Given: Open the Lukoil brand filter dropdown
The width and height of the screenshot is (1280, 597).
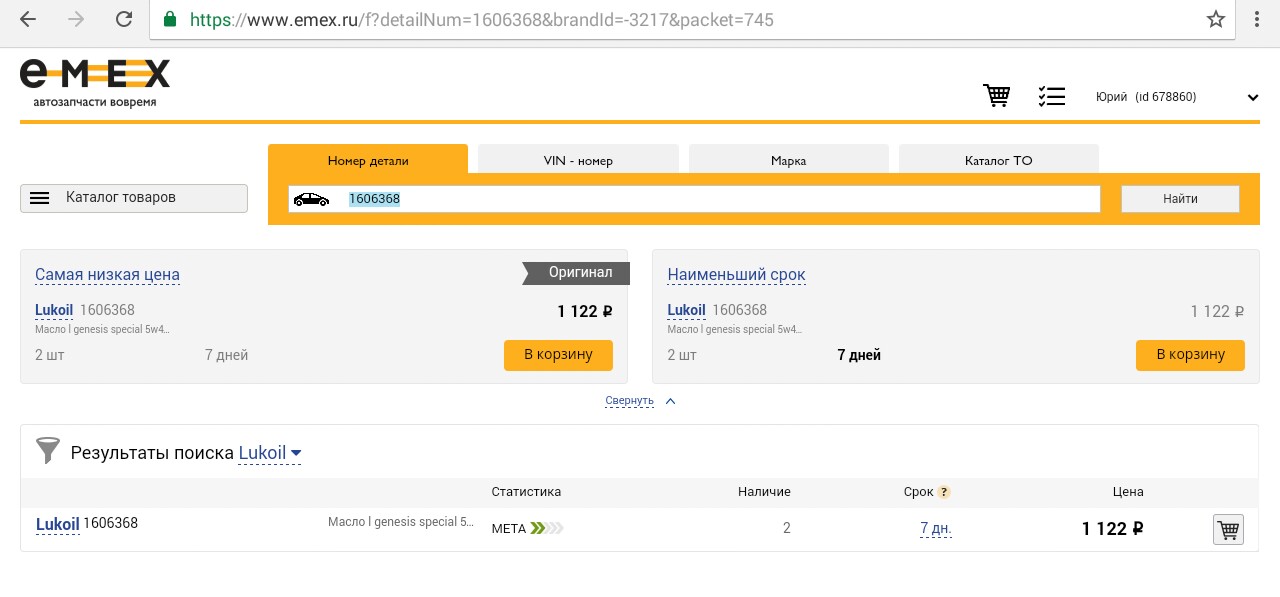Looking at the screenshot, I should click(x=270, y=453).
